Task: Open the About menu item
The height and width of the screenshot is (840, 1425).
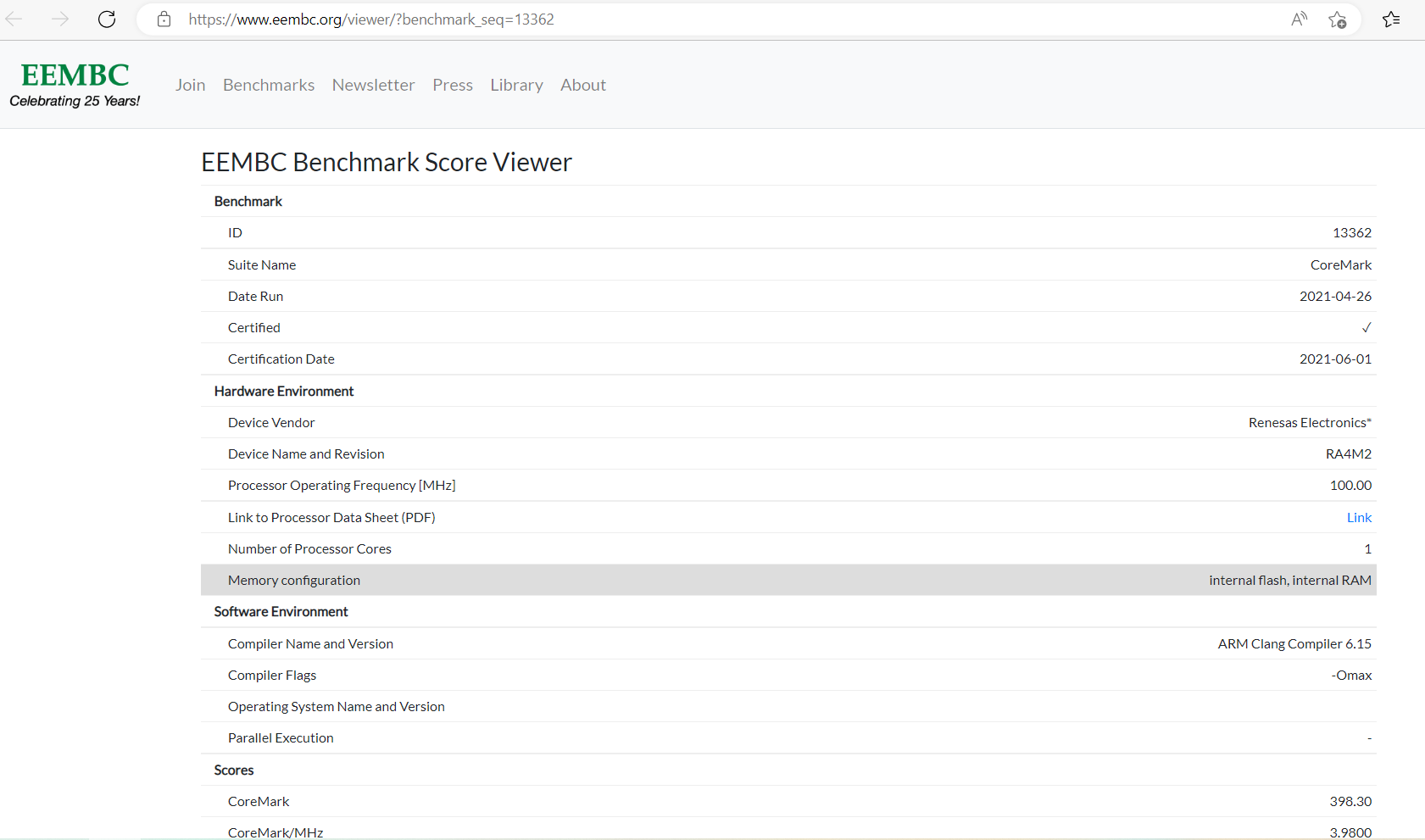Action: pos(583,85)
